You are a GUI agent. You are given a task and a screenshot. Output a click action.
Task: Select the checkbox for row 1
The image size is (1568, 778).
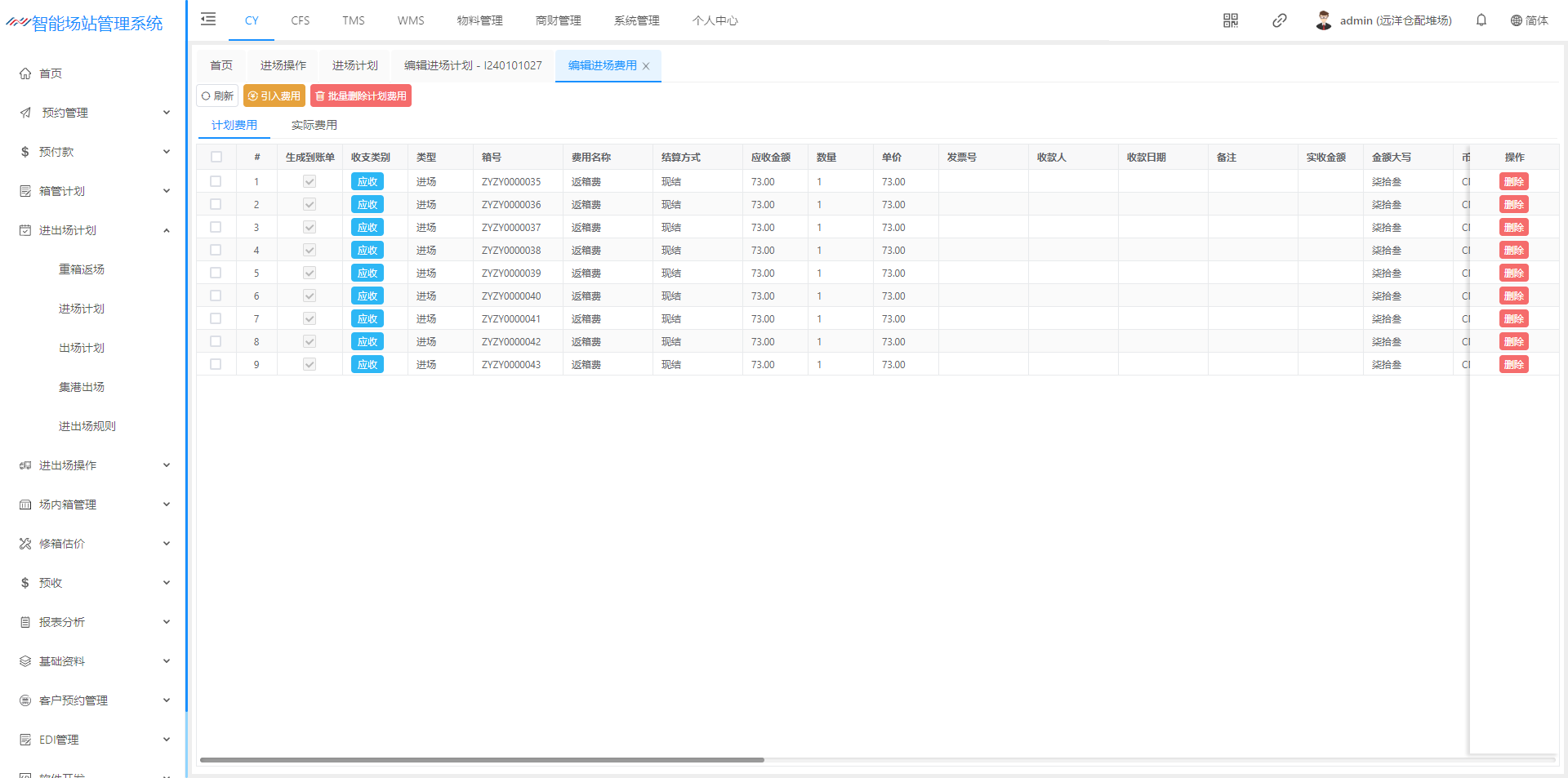coord(216,181)
